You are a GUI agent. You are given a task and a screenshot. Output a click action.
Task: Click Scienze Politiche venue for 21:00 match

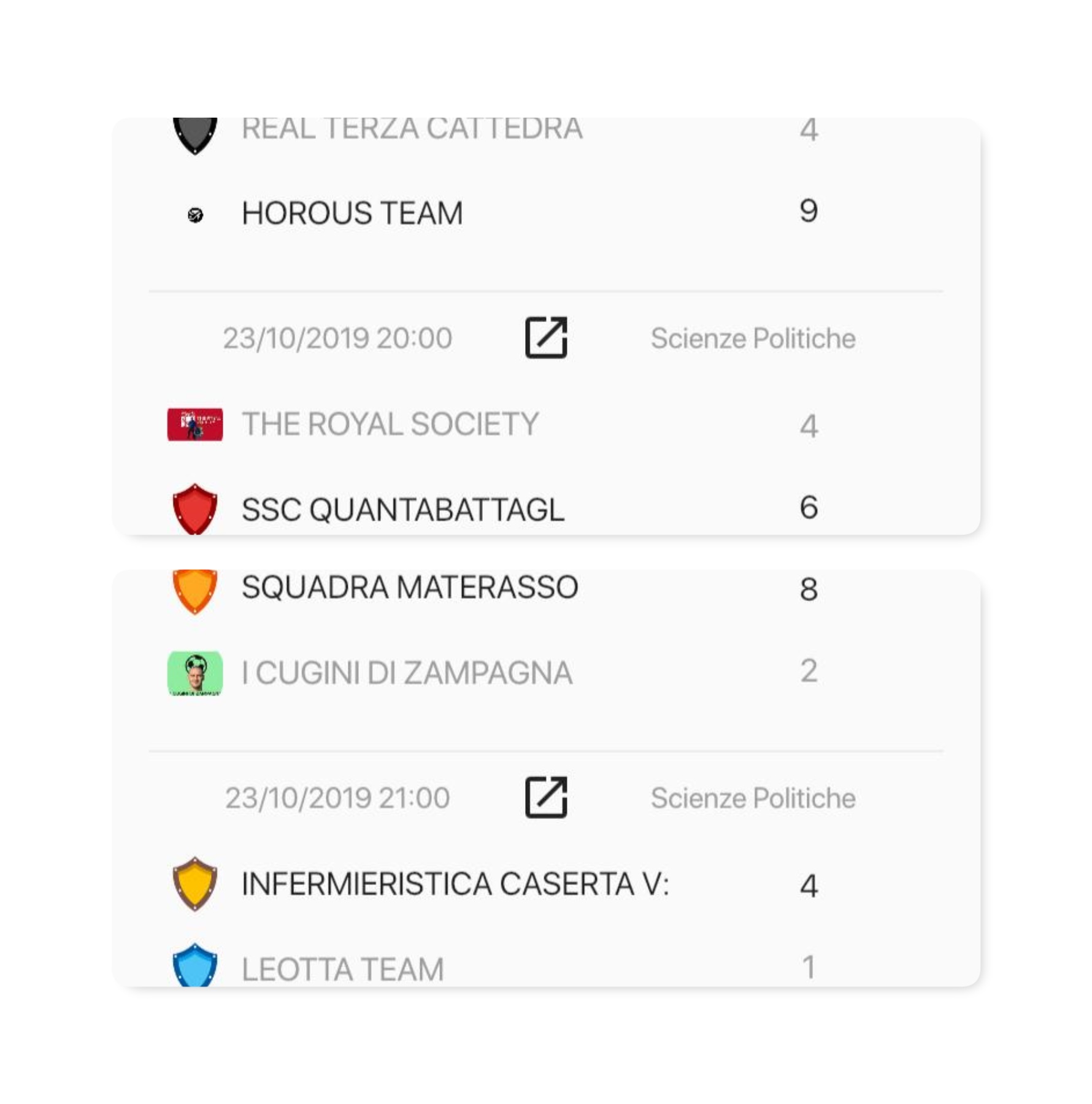pos(753,799)
